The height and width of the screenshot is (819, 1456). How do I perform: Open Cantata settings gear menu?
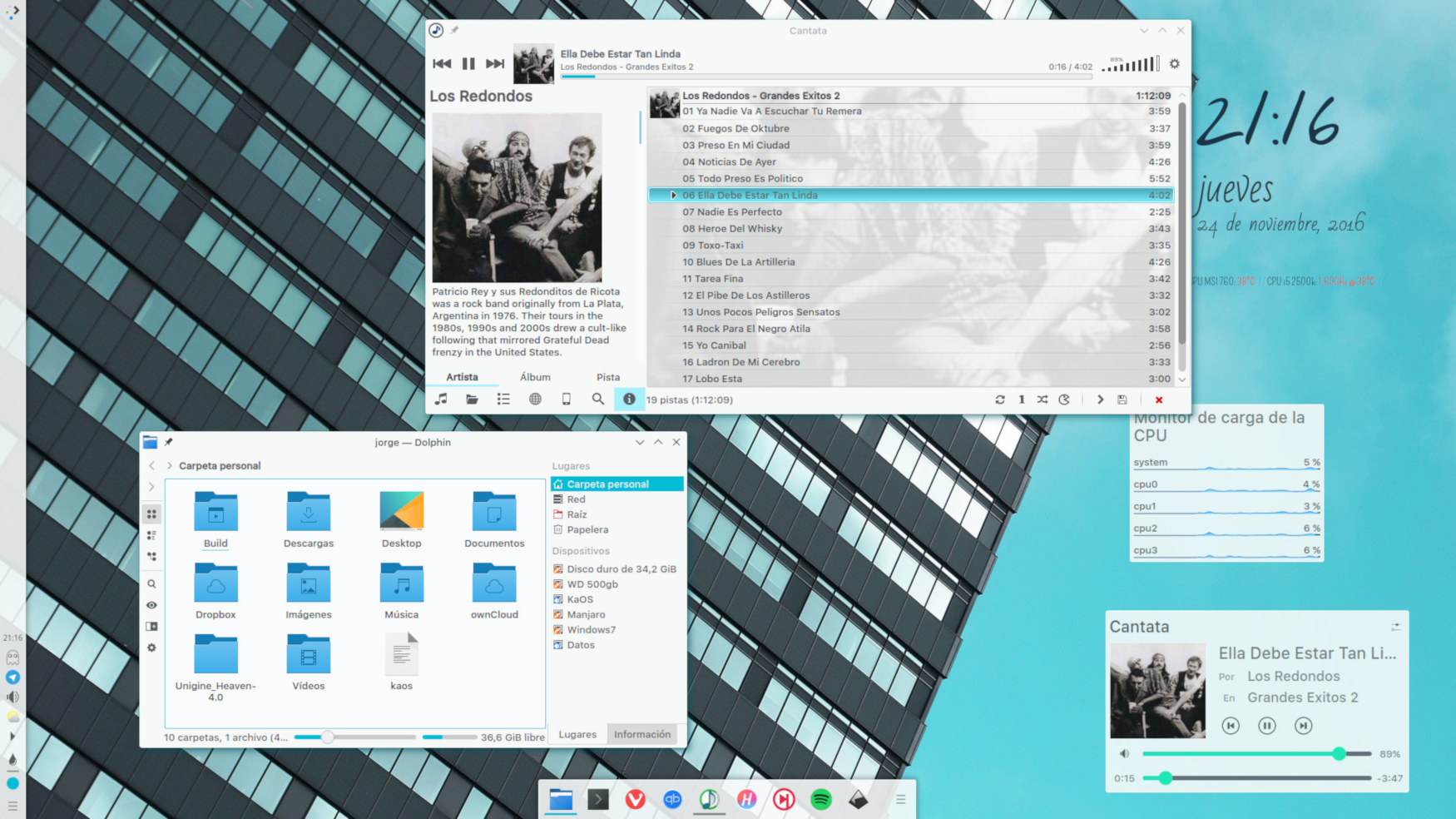tap(1175, 64)
